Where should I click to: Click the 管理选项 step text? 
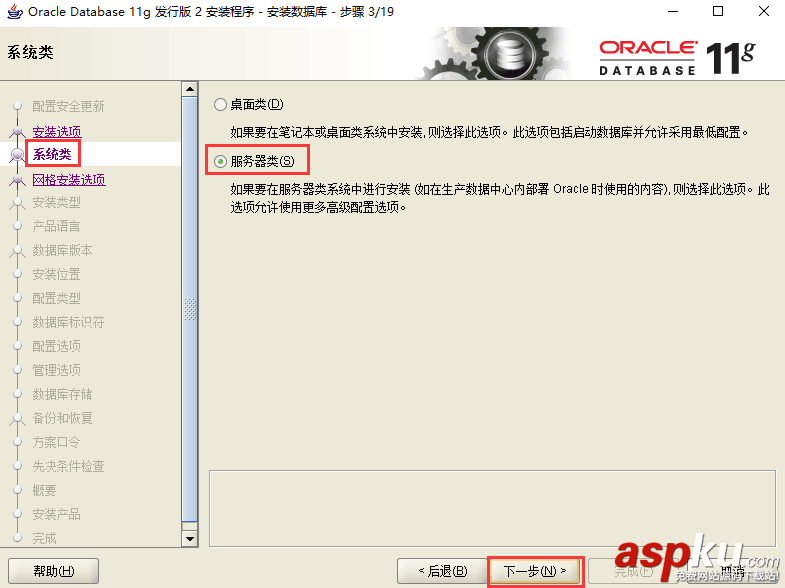[56, 370]
